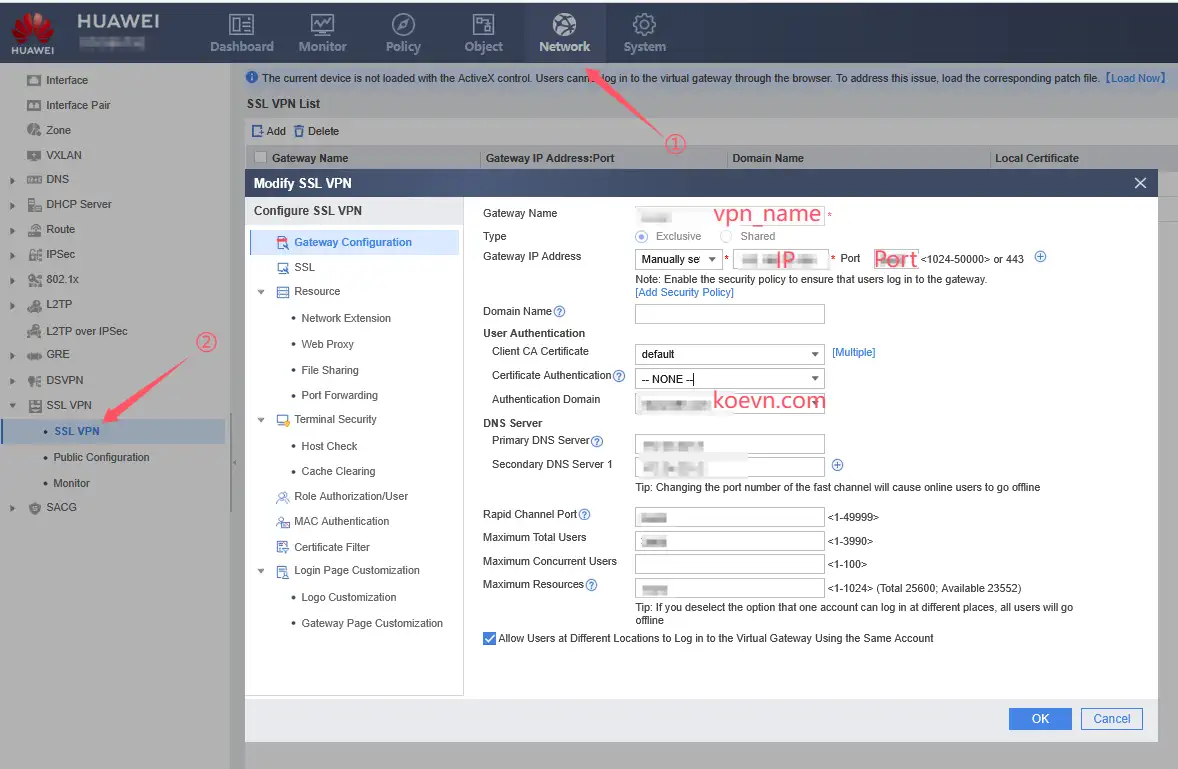The height and width of the screenshot is (769, 1178).
Task: Click the Domain Name help icon
Action: click(x=559, y=312)
